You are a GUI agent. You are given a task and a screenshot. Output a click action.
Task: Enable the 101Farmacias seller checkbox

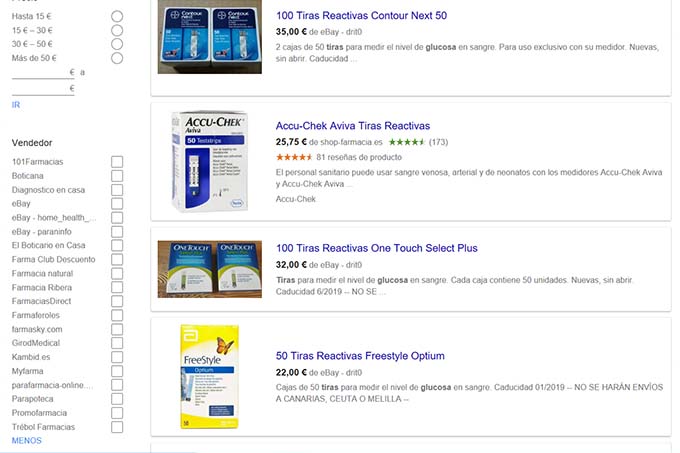click(117, 162)
